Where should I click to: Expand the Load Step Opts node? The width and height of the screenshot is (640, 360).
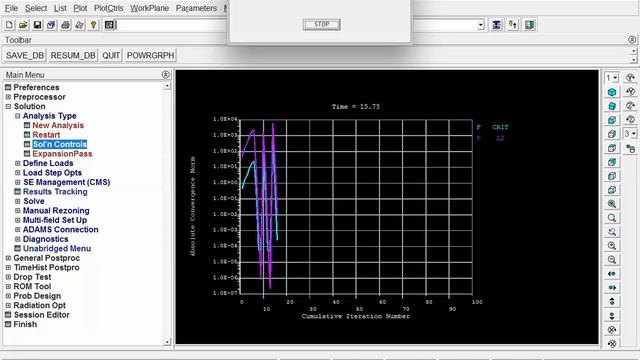coord(18,172)
